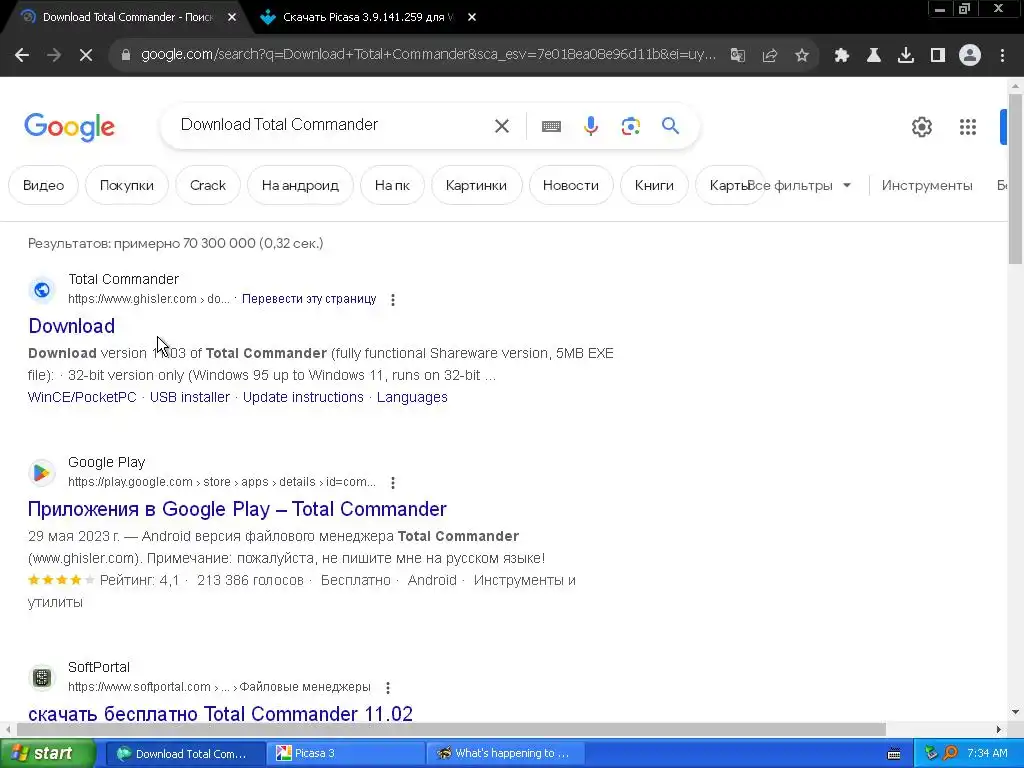Click the taskbar keyboard icon
This screenshot has width=1024, height=768.
tap(894, 754)
